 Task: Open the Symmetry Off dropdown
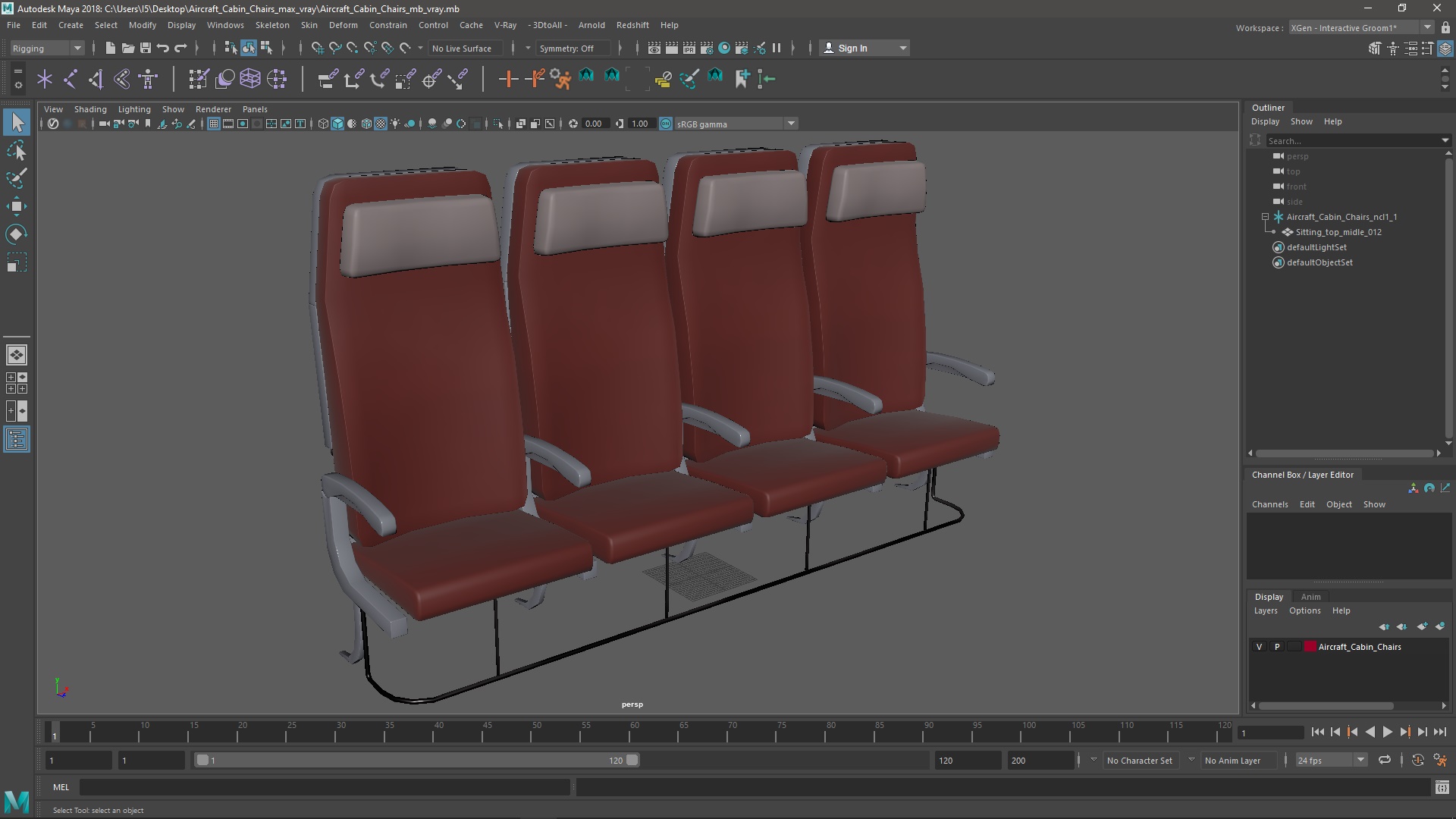(573, 49)
